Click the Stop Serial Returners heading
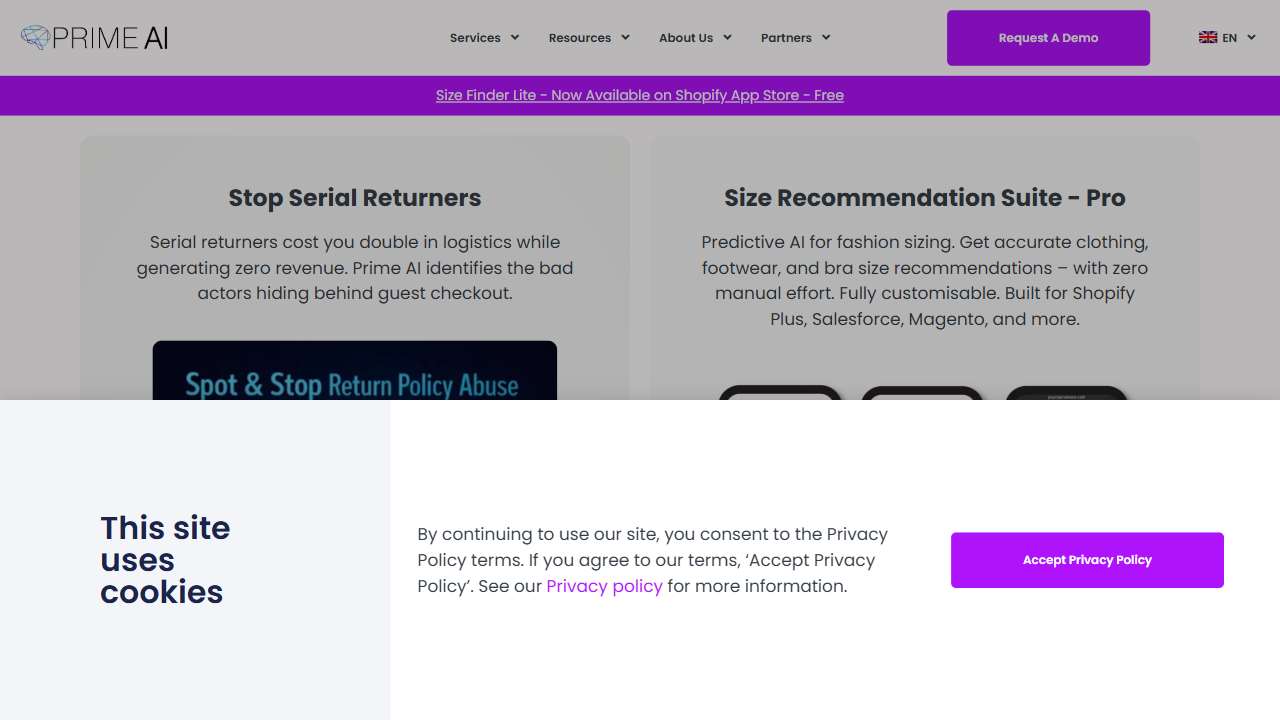Viewport: 1280px width, 720px height. (x=355, y=198)
